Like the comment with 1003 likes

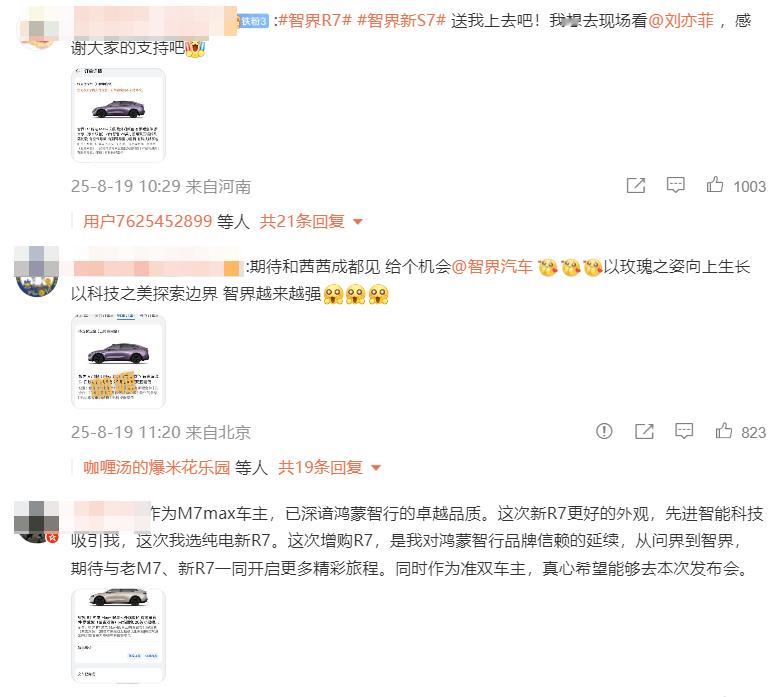pyautogui.click(x=714, y=185)
